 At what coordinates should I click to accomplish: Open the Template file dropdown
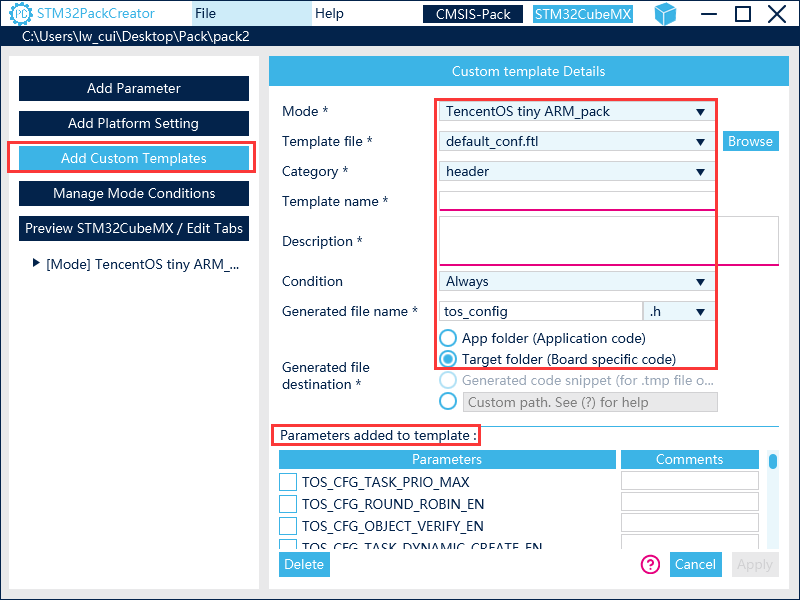(577, 141)
